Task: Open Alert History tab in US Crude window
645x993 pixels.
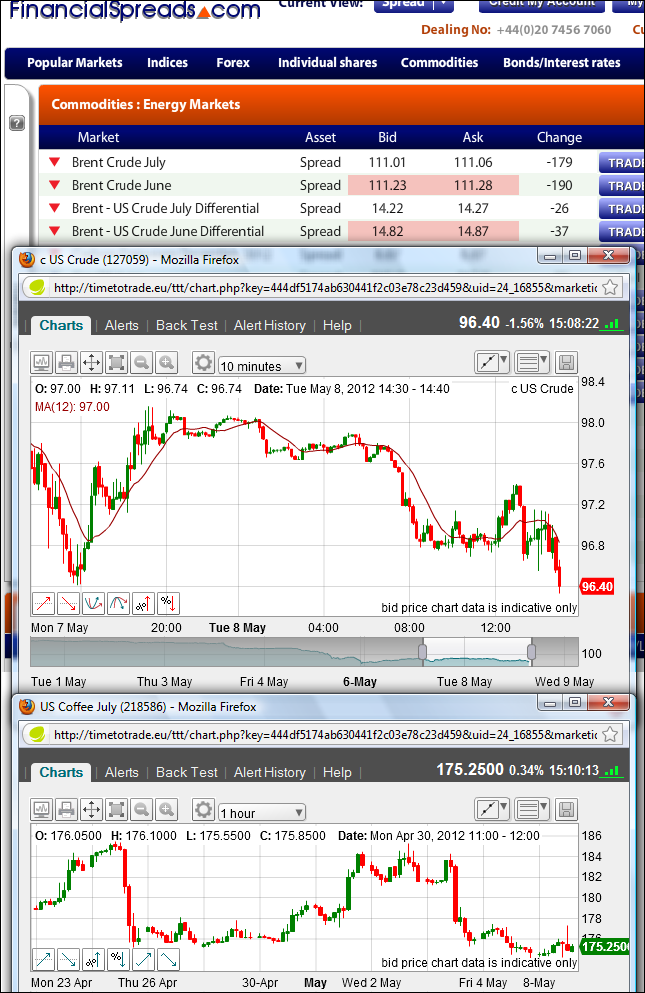Action: [269, 326]
